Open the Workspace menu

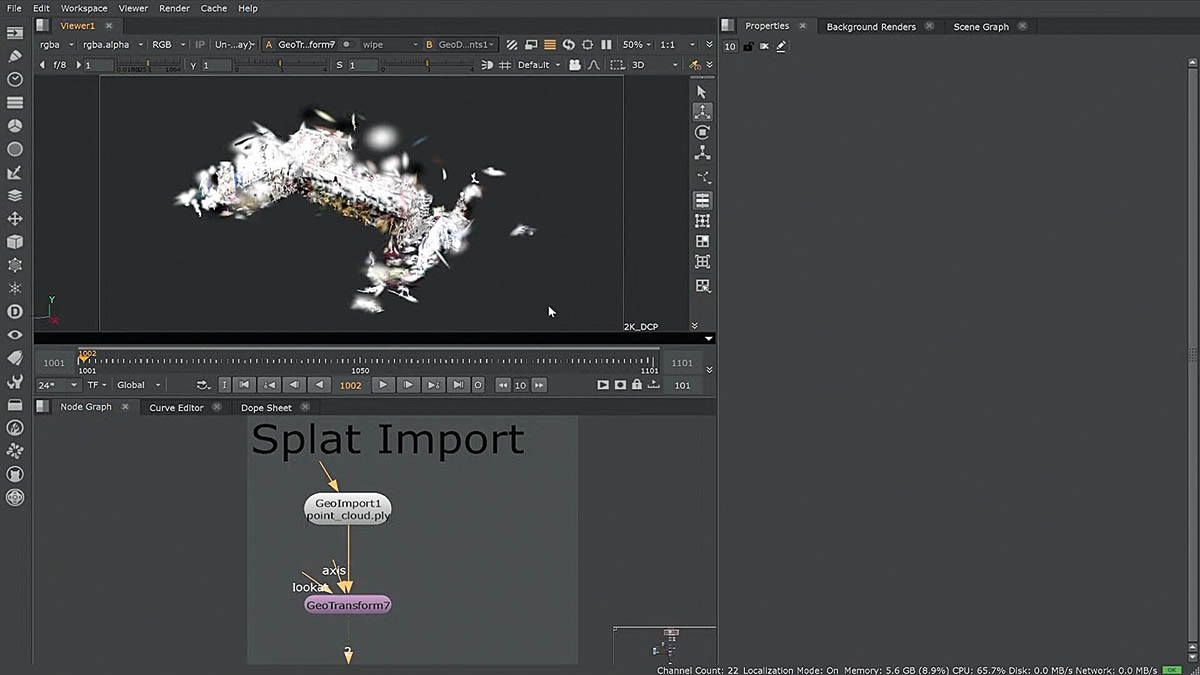(84, 8)
